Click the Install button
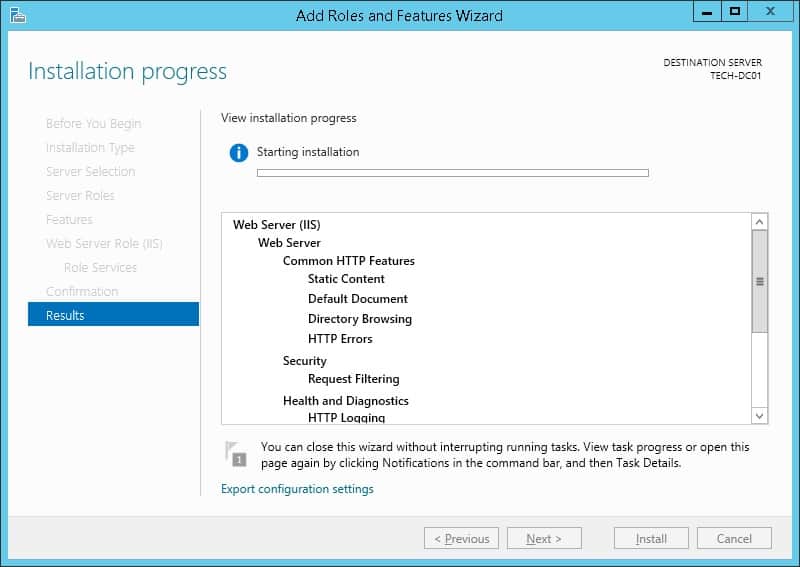 (651, 538)
